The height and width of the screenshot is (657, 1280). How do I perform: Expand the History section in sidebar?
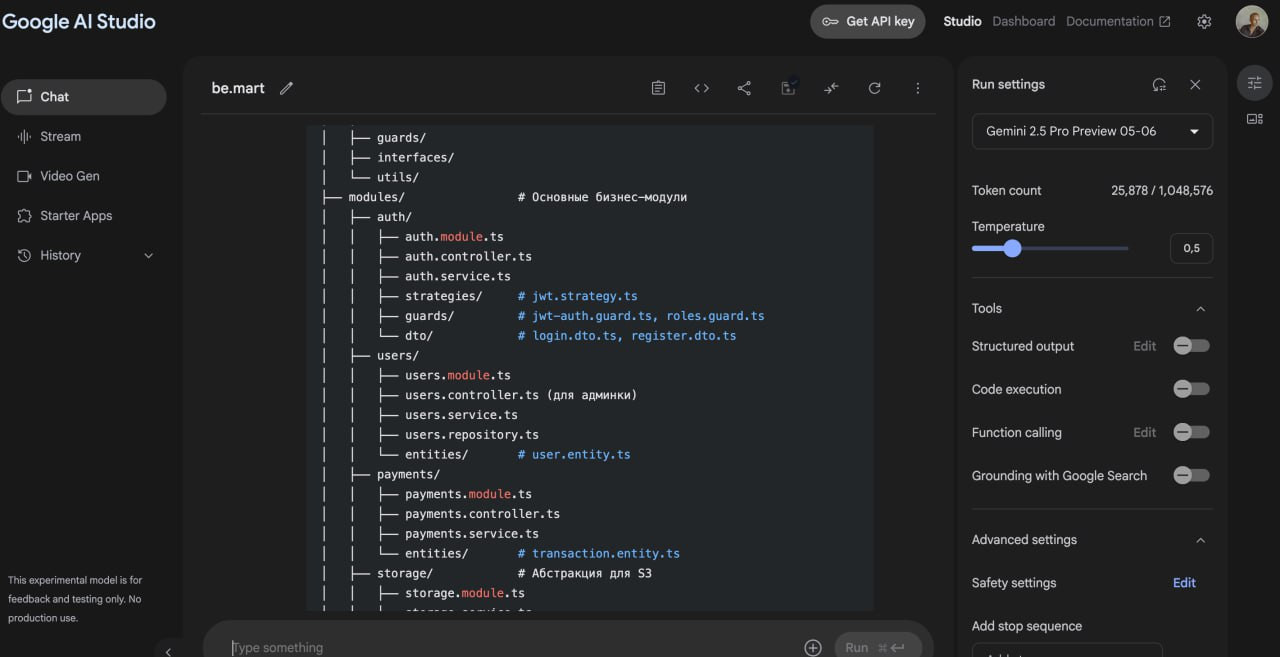tap(148, 256)
